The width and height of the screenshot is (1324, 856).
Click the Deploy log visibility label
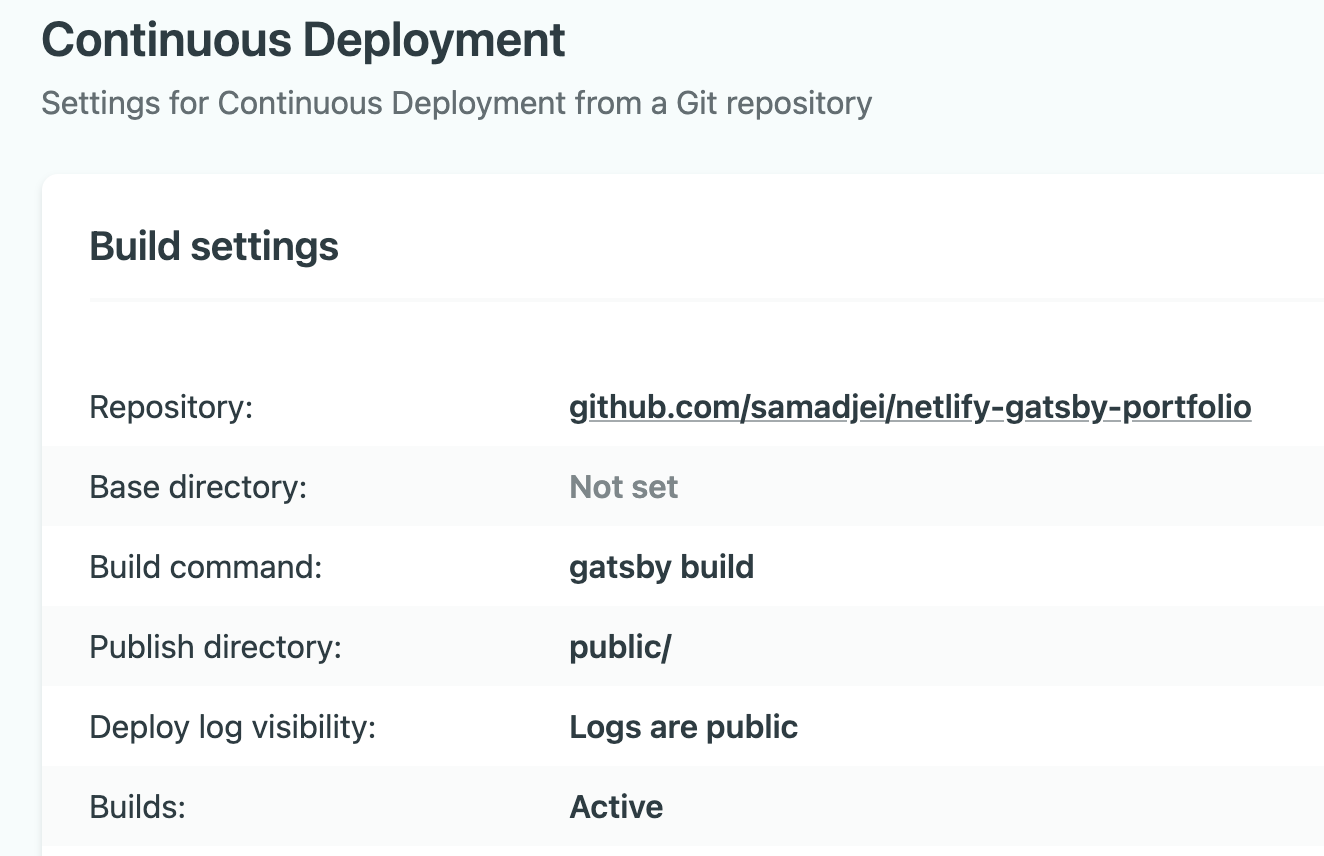[x=232, y=727]
